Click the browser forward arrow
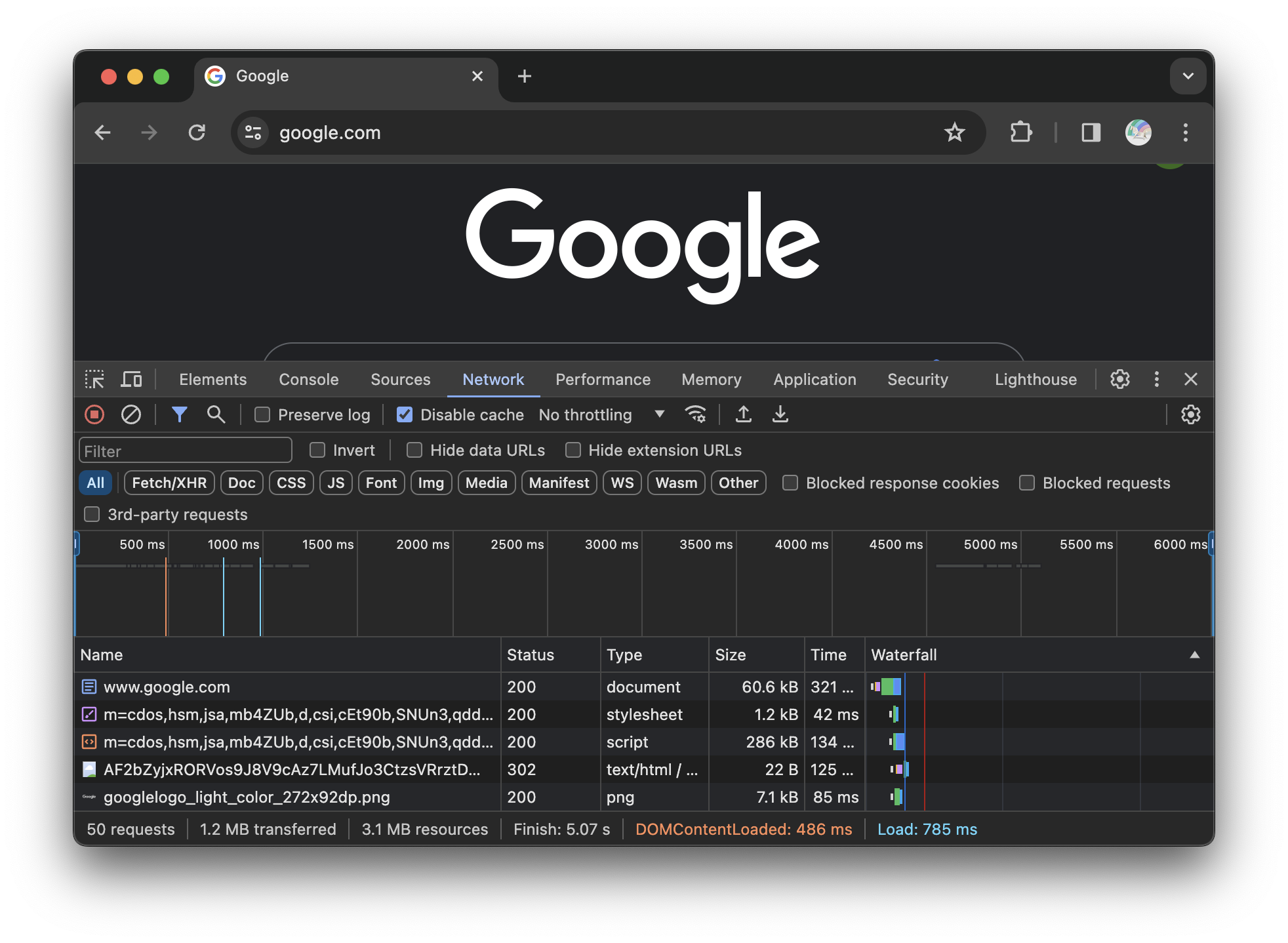This screenshot has width=1288, height=943. click(150, 132)
